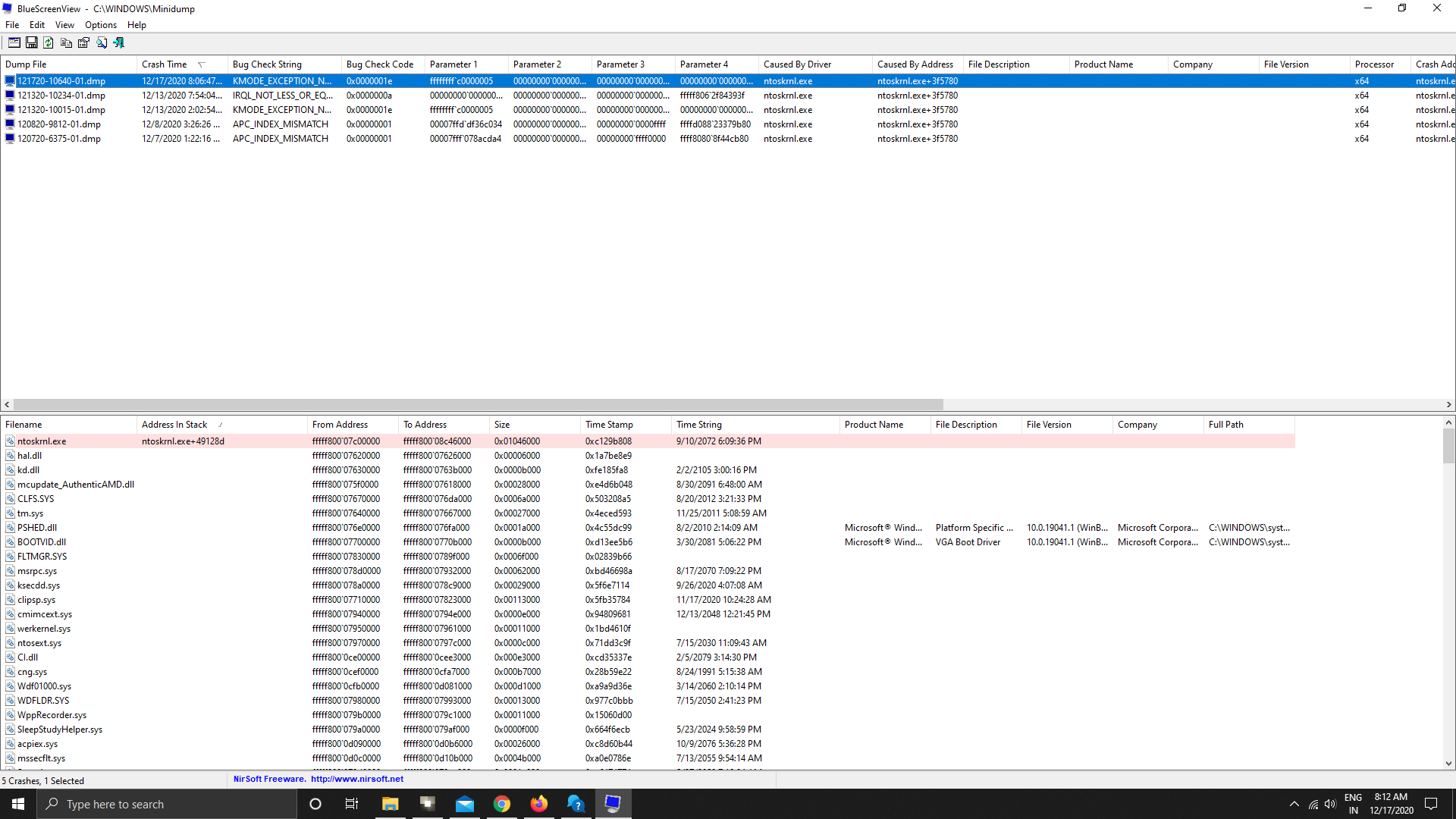This screenshot has width=1456, height=819.
Task: Open the Action Center notifications icon
Action: (1432, 804)
